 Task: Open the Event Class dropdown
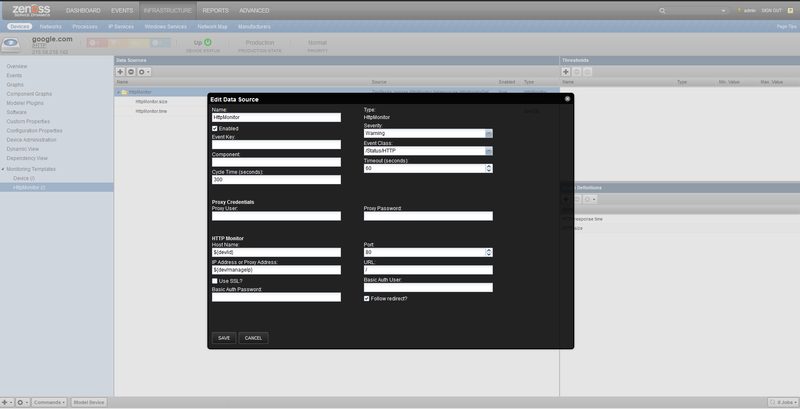tap(489, 151)
